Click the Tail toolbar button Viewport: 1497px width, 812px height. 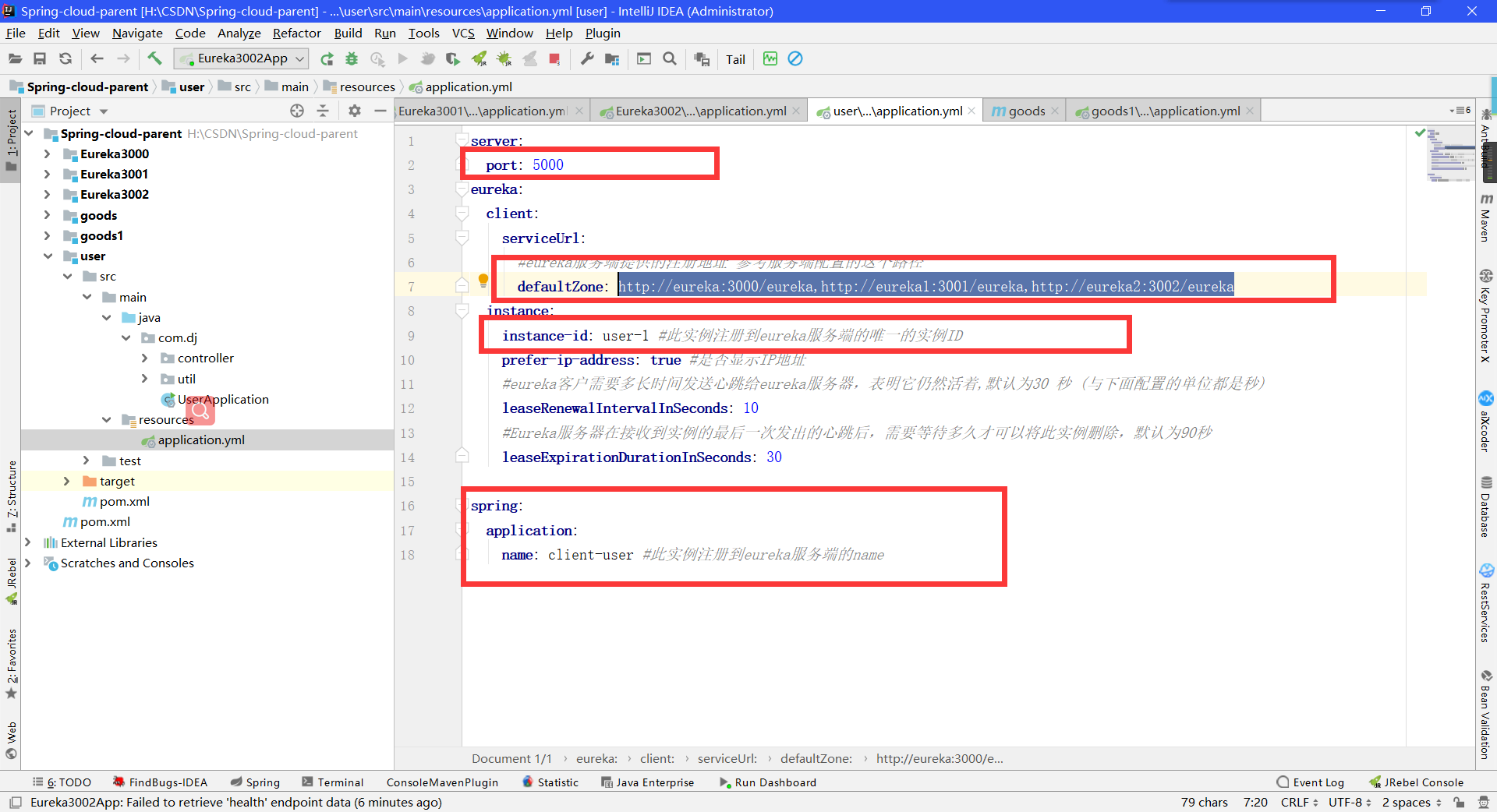coord(735,59)
